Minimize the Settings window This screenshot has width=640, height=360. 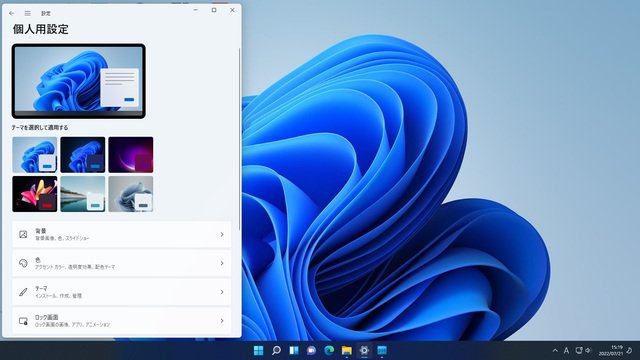pyautogui.click(x=196, y=10)
